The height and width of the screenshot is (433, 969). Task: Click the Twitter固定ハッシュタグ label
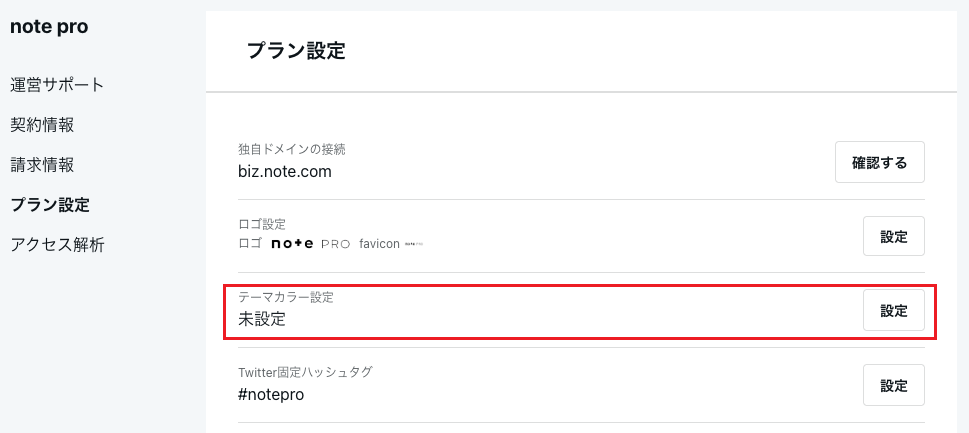click(x=305, y=372)
